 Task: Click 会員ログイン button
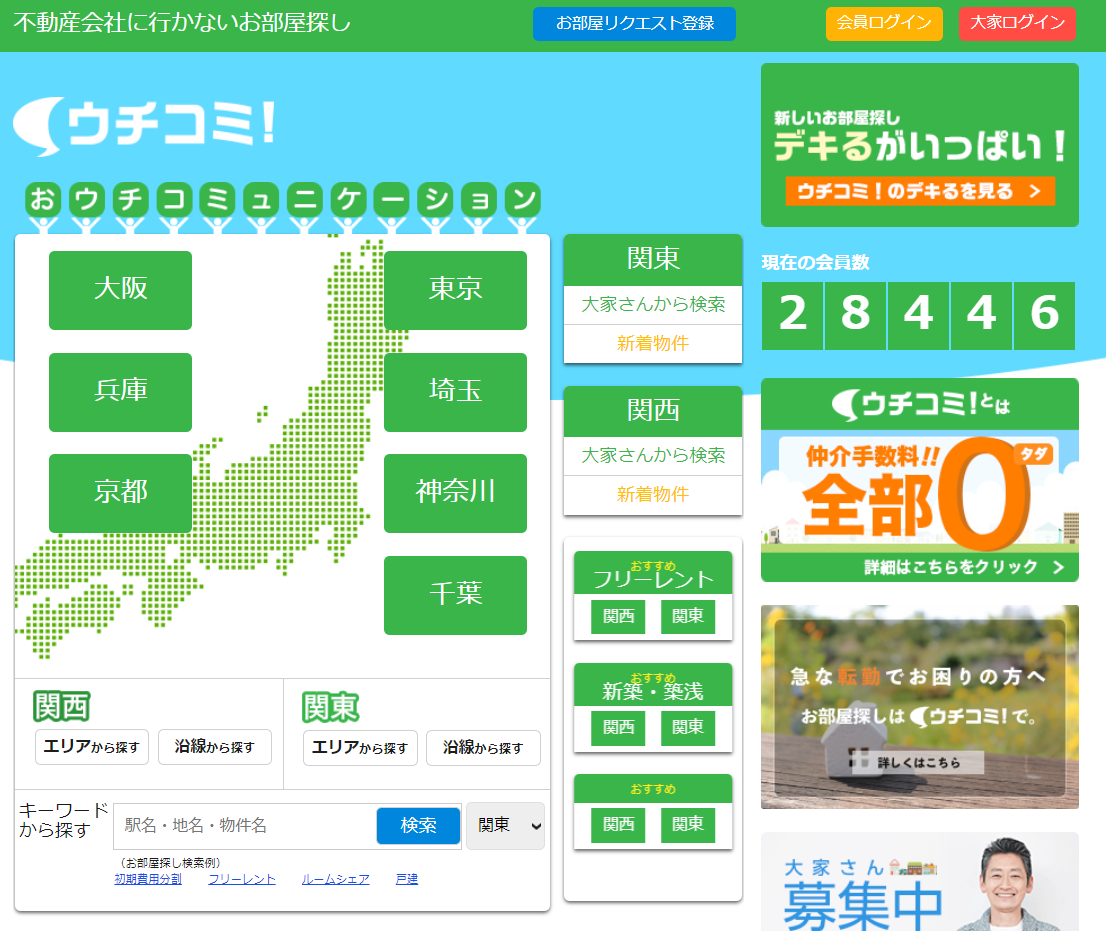[884, 23]
